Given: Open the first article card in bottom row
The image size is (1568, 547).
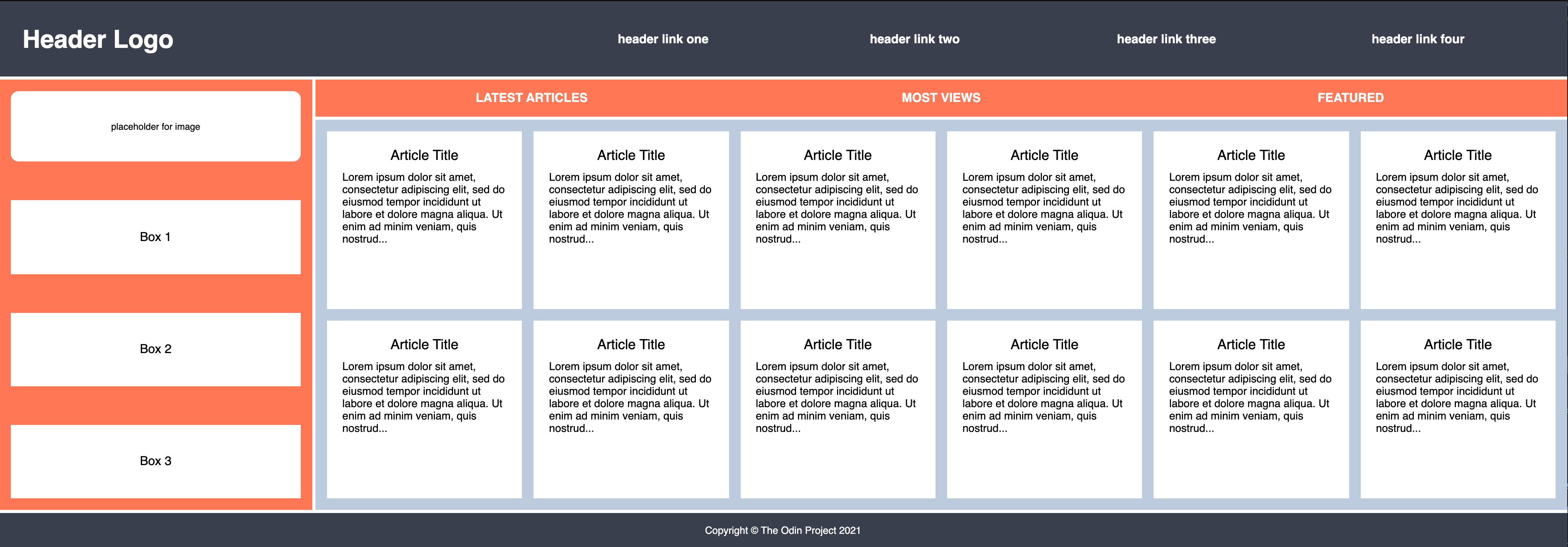Looking at the screenshot, I should tap(424, 409).
